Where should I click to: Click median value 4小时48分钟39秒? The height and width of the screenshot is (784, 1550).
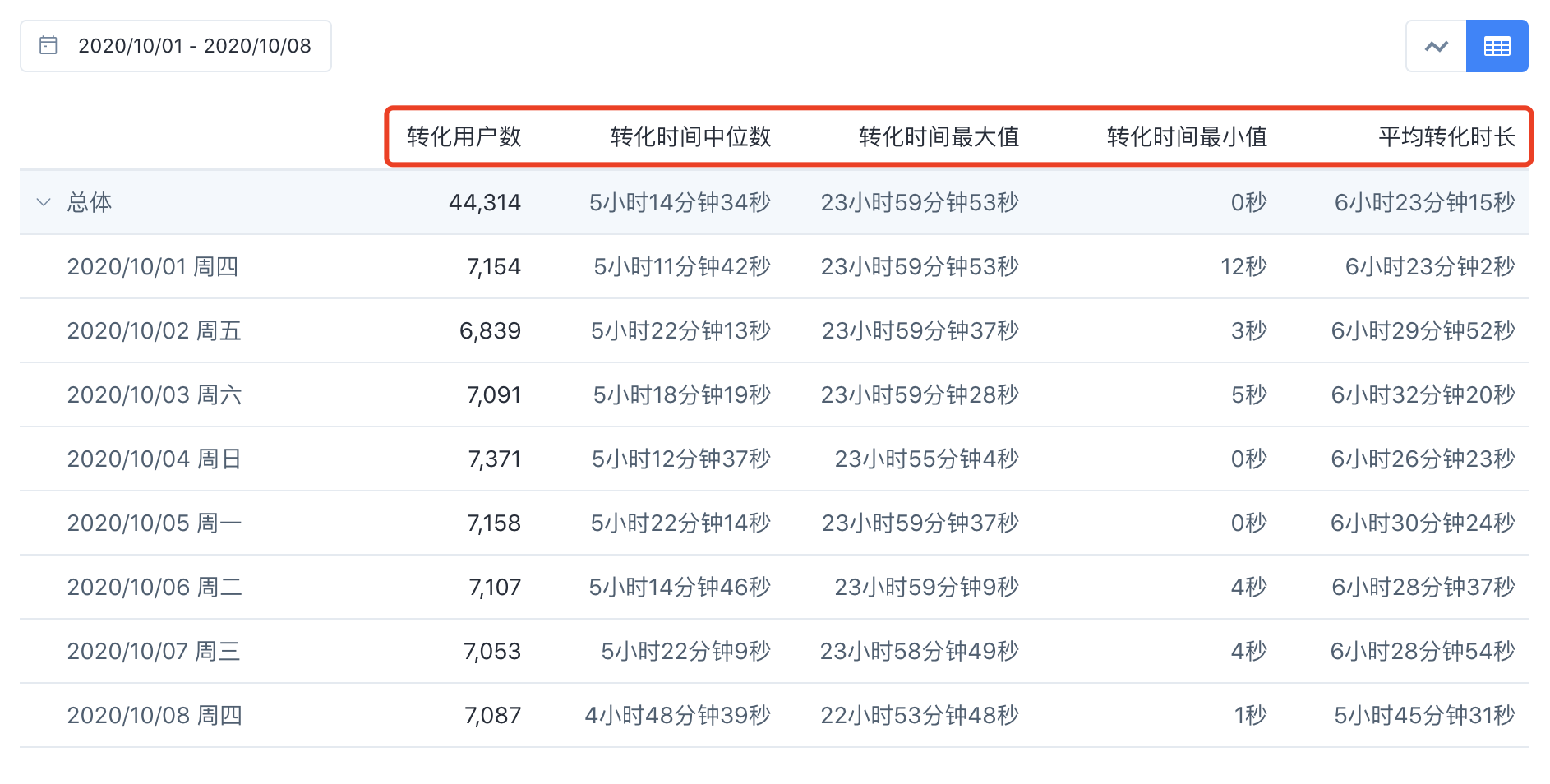click(x=678, y=715)
